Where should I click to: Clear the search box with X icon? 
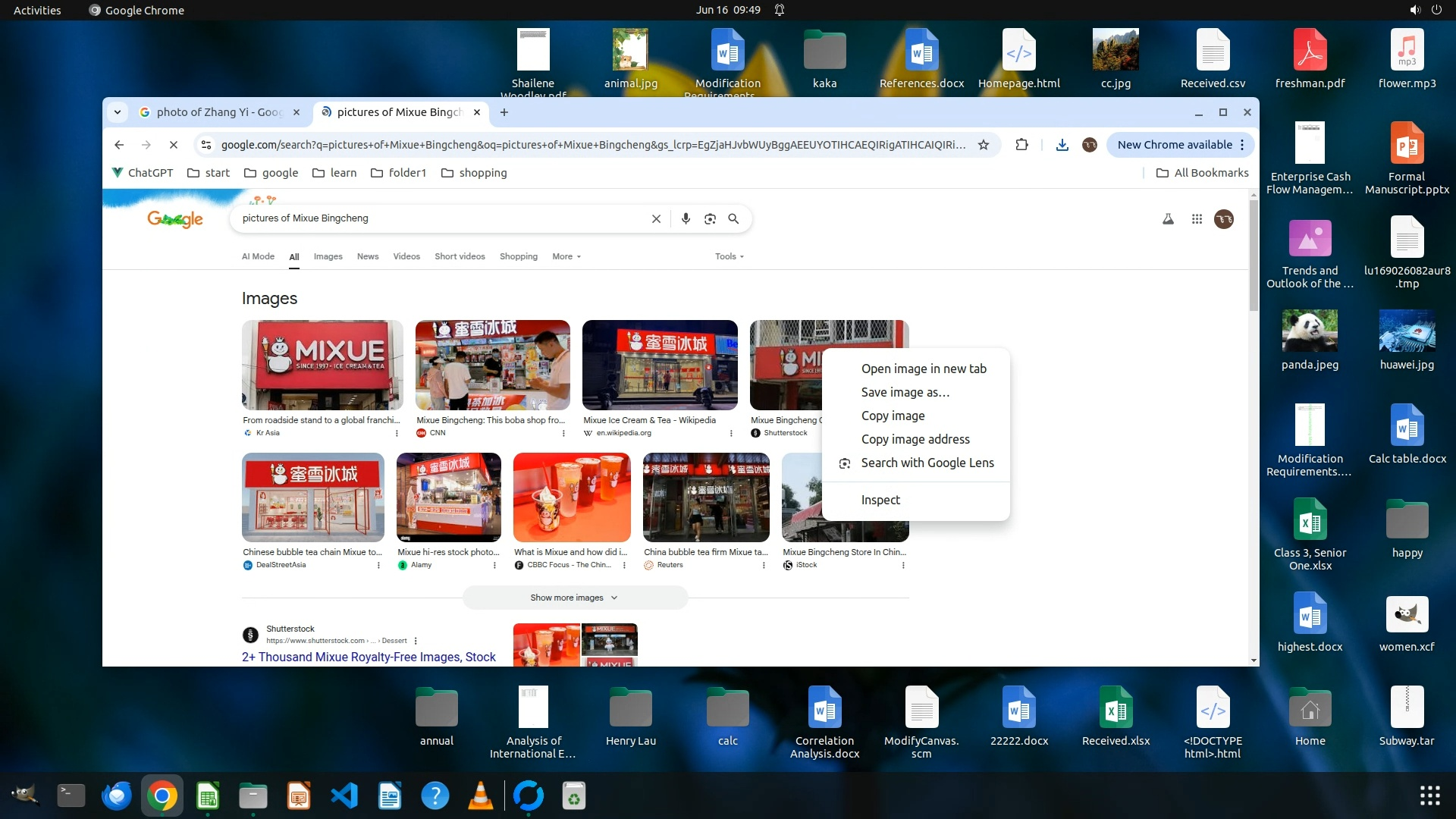point(656,218)
